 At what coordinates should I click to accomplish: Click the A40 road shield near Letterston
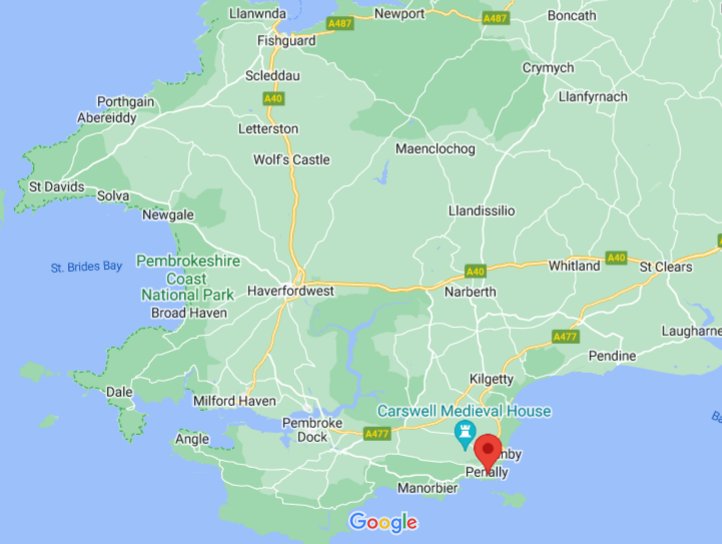(273, 98)
